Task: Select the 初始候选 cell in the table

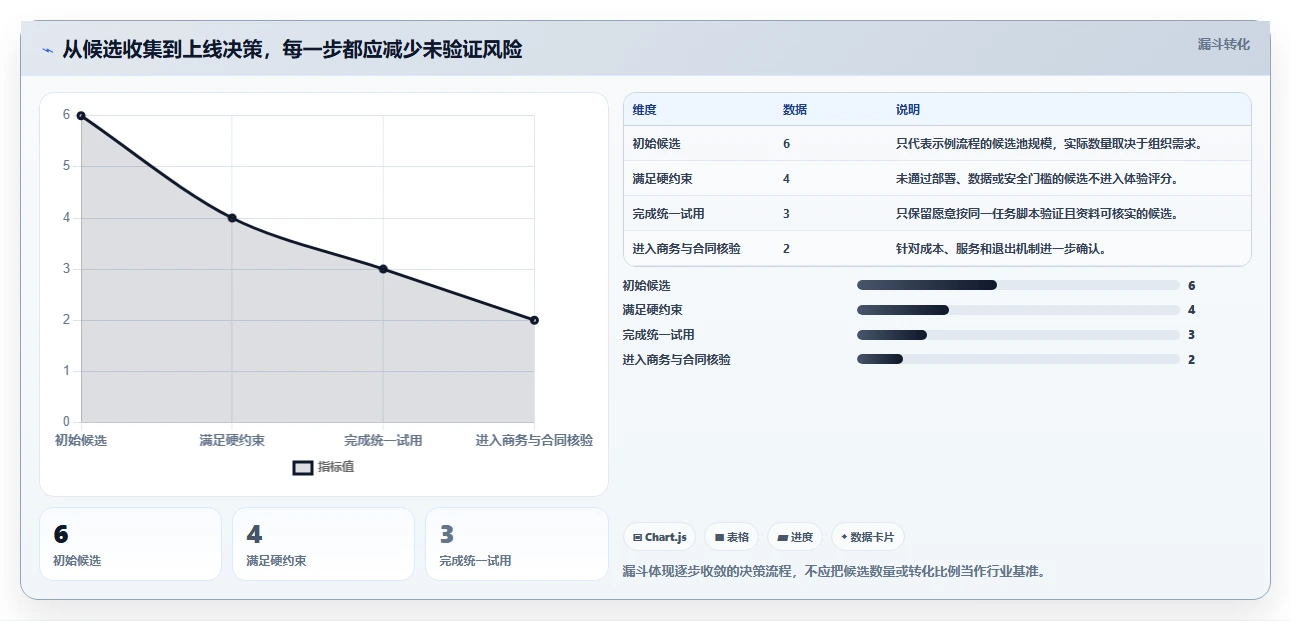Action: click(657, 144)
